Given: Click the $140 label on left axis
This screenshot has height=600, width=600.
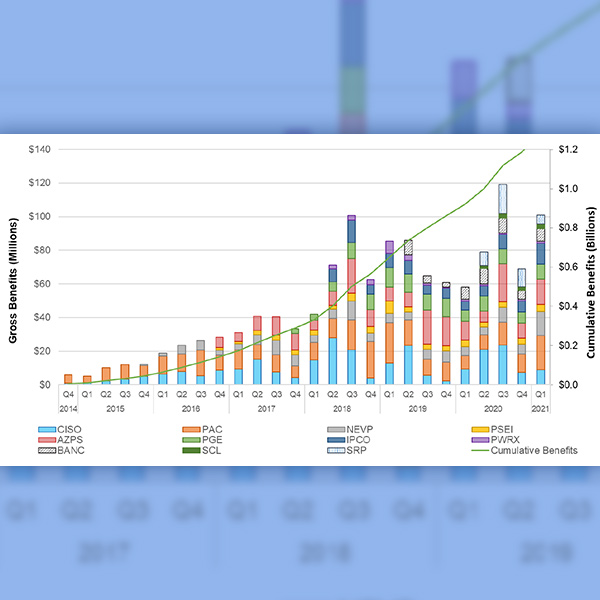Looking at the screenshot, I should (40, 149).
